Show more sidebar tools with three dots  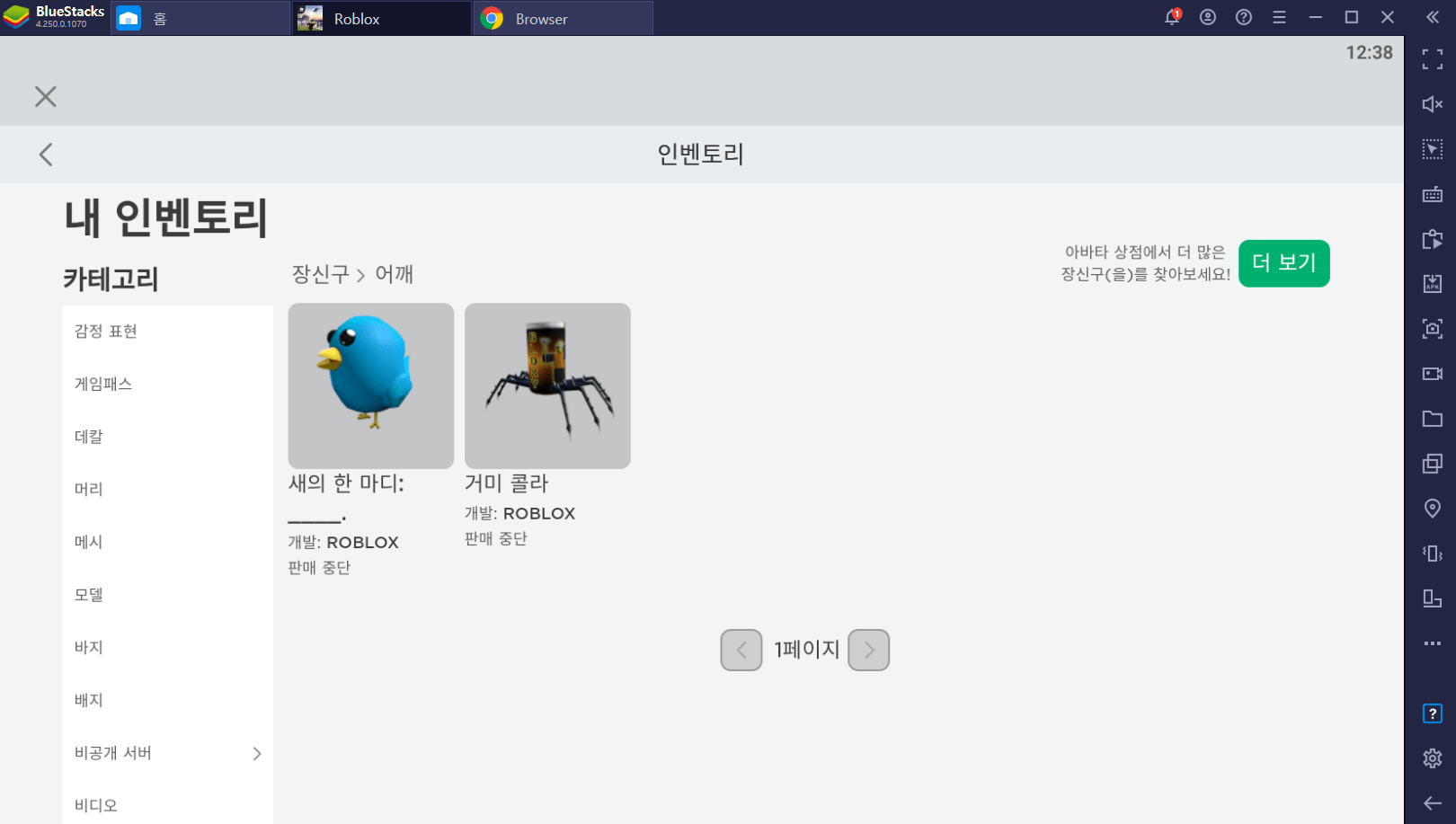[x=1433, y=643]
